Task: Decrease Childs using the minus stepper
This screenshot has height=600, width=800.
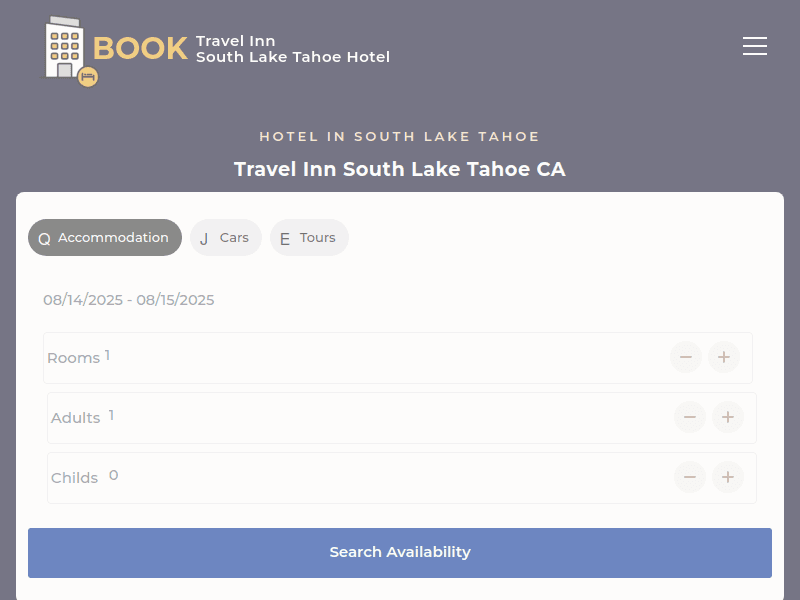Action: (689, 477)
